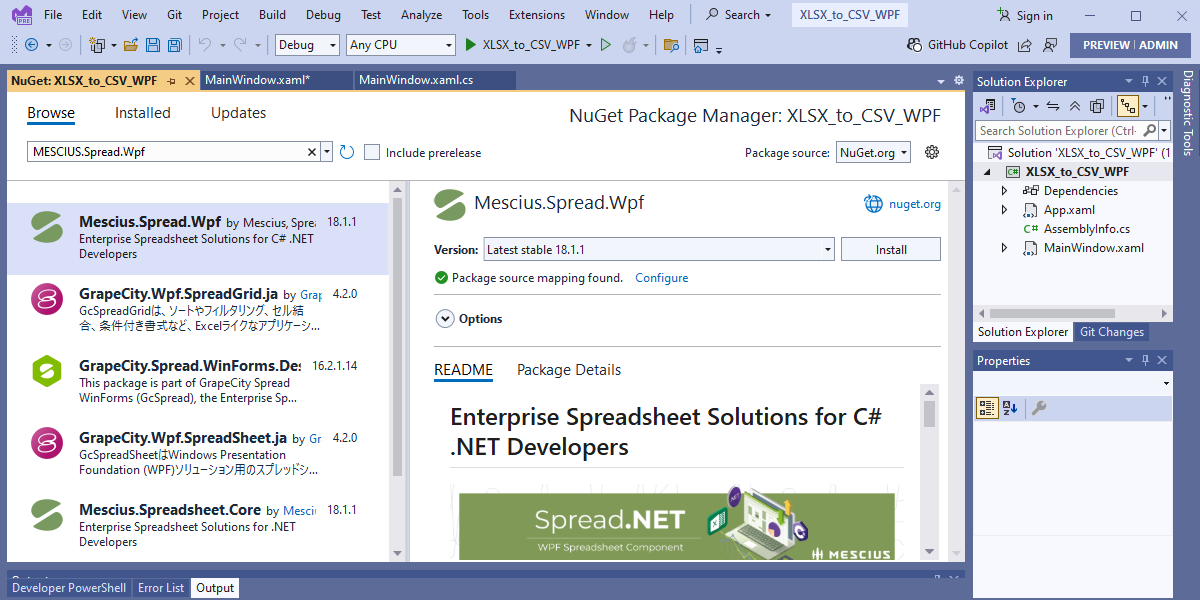Click the Navigate Backward arrow icon

(x=31, y=45)
